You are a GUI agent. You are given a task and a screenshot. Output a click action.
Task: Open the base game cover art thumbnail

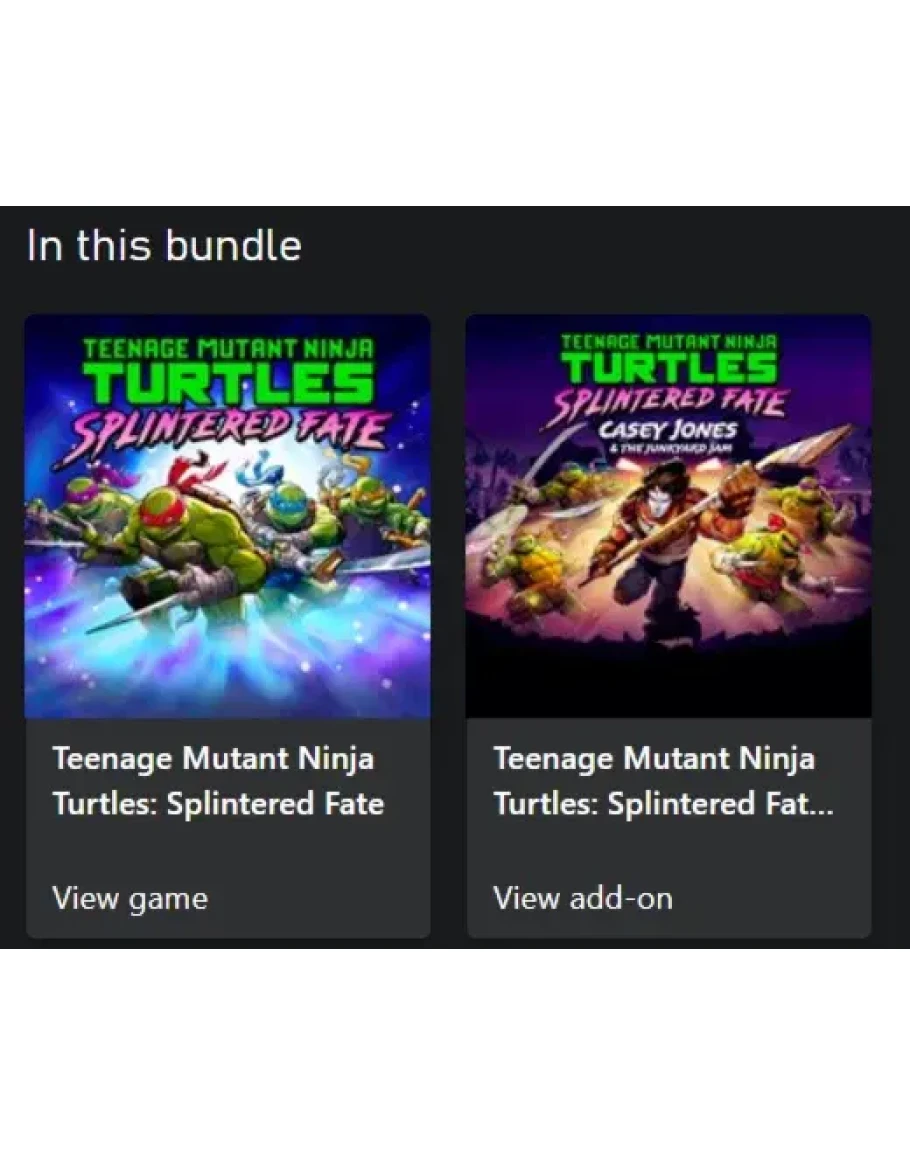(227, 600)
